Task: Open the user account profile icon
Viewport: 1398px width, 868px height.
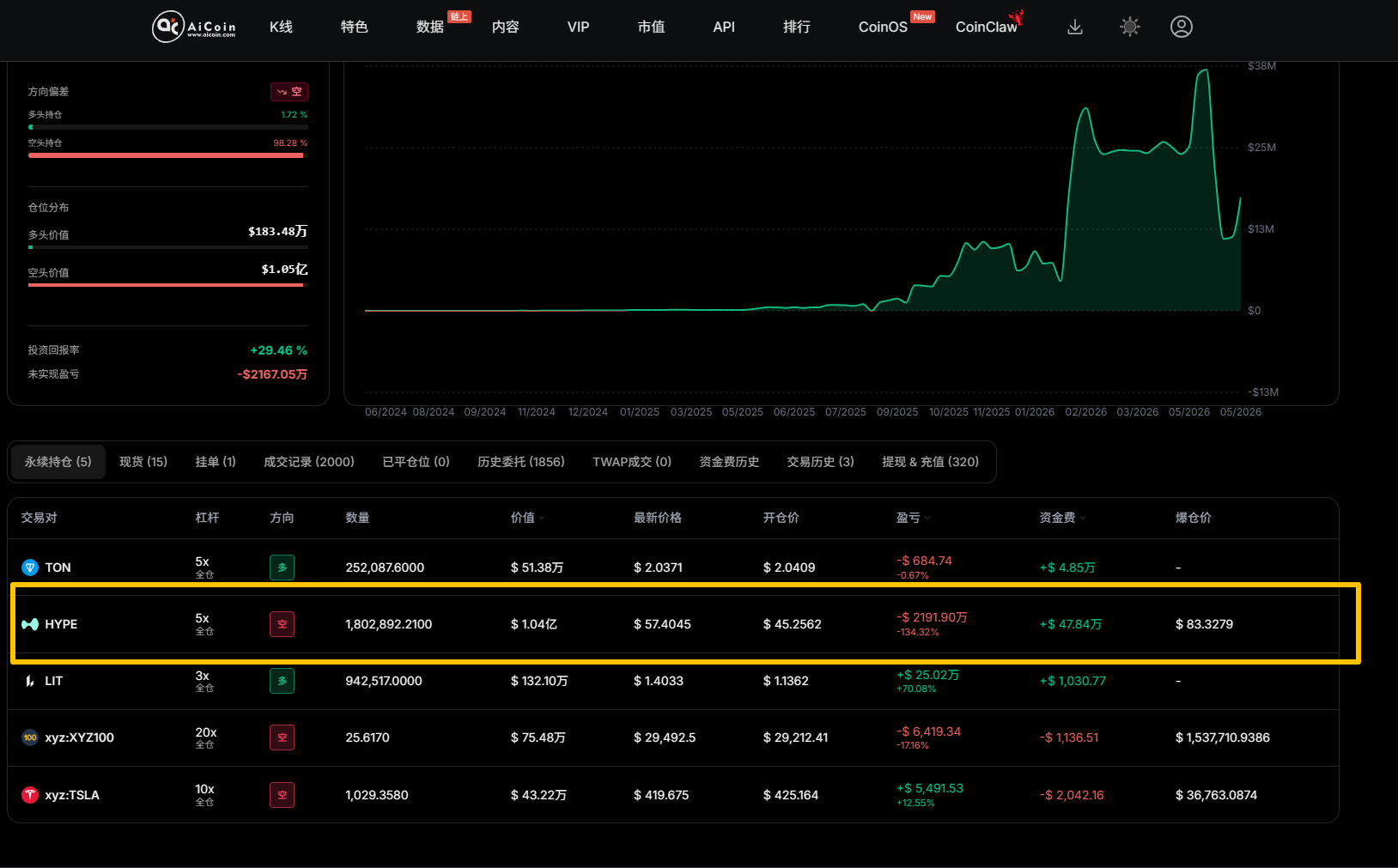Action: click(1182, 27)
